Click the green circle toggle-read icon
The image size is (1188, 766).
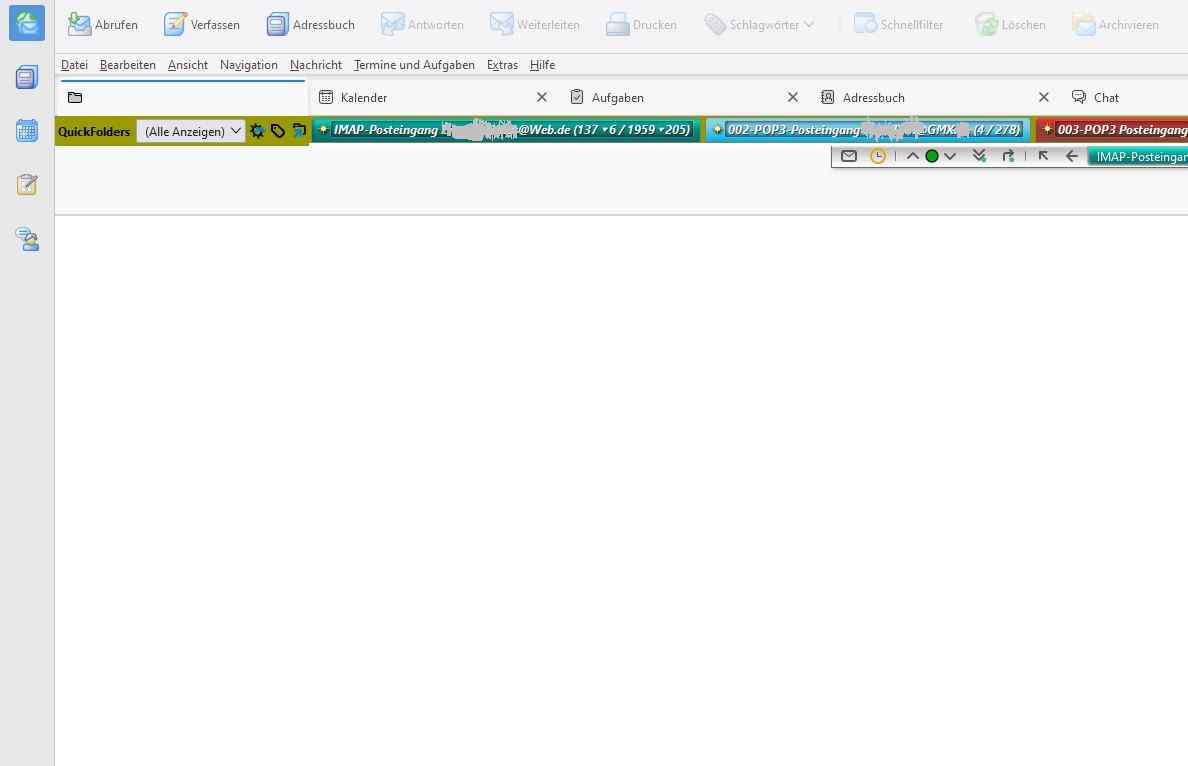coord(932,156)
